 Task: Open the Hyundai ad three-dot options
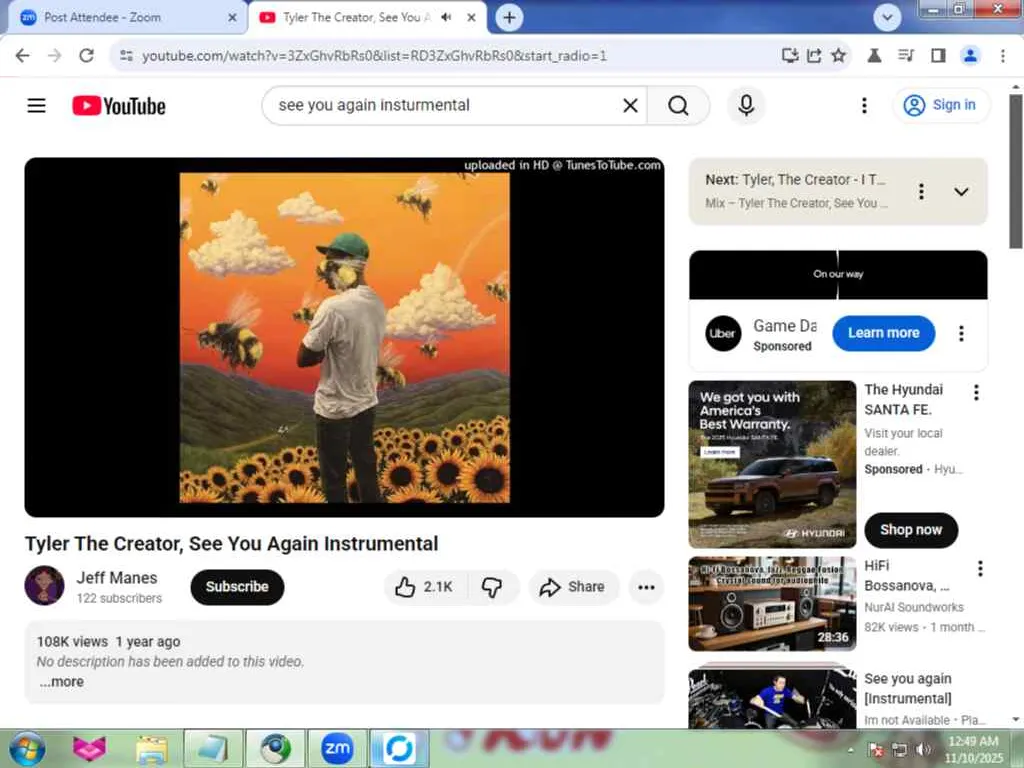tap(976, 392)
